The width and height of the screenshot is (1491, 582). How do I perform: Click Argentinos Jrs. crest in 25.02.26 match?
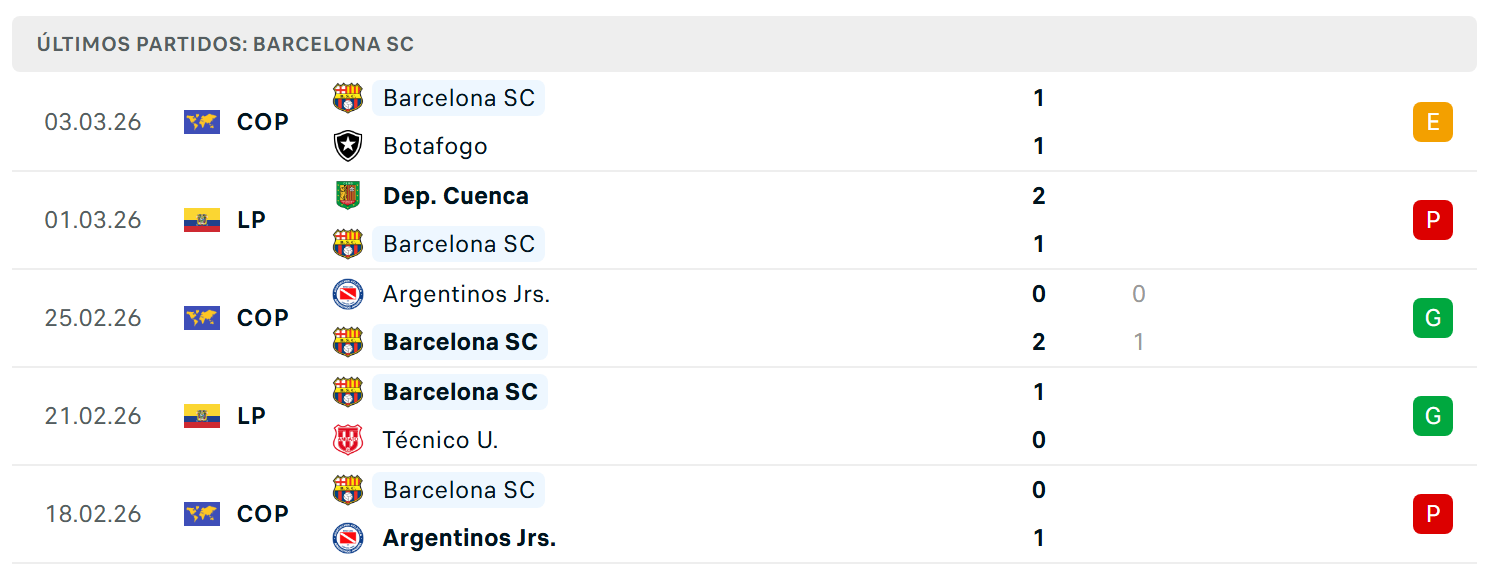348,294
